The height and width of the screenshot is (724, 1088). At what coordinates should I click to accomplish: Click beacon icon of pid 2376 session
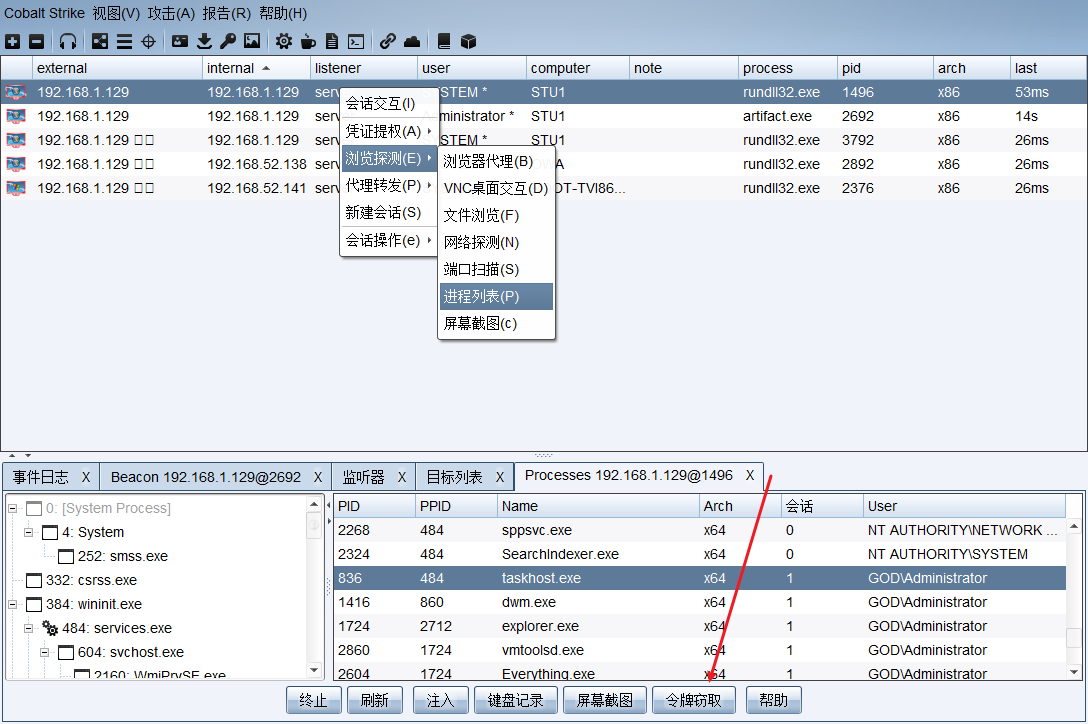point(16,188)
